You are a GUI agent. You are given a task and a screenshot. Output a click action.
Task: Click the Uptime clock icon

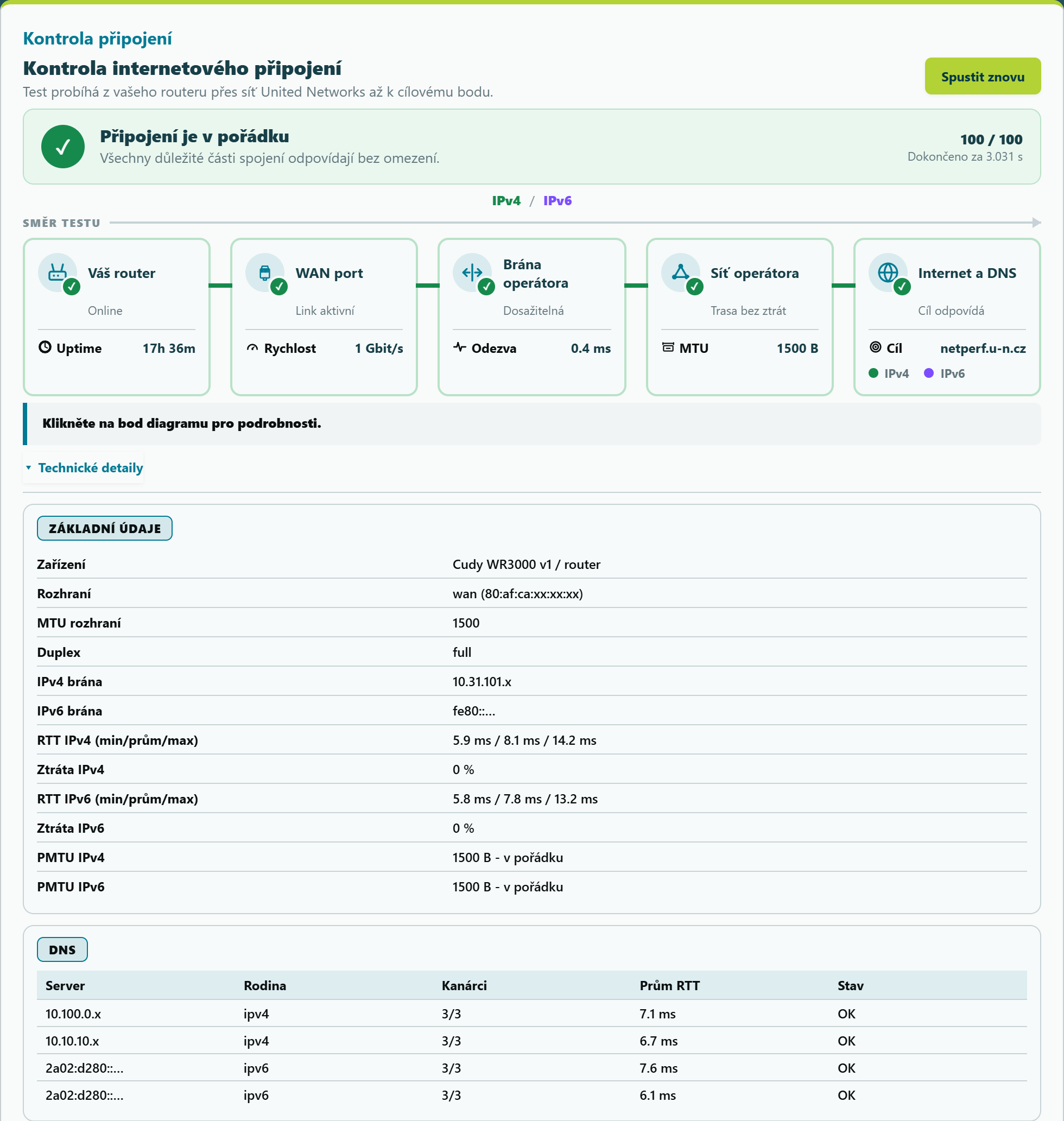pos(45,347)
